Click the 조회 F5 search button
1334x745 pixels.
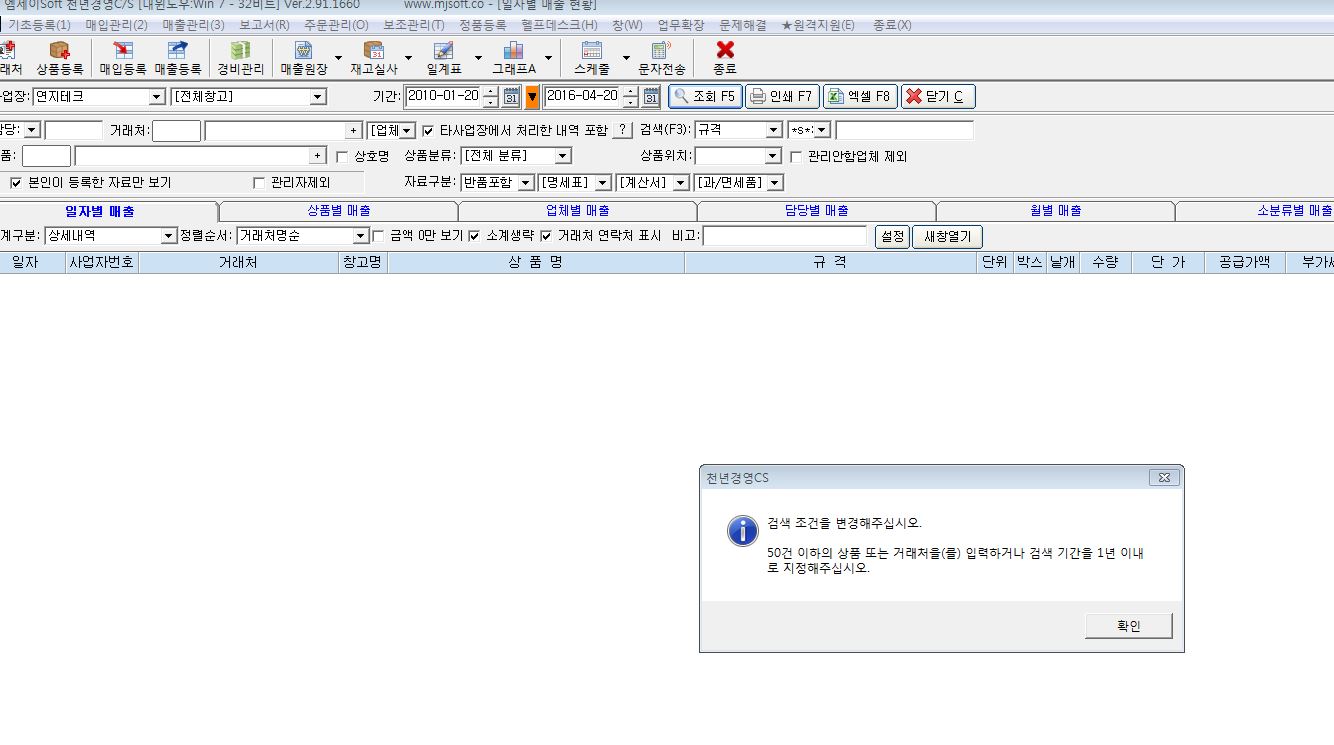(705, 97)
